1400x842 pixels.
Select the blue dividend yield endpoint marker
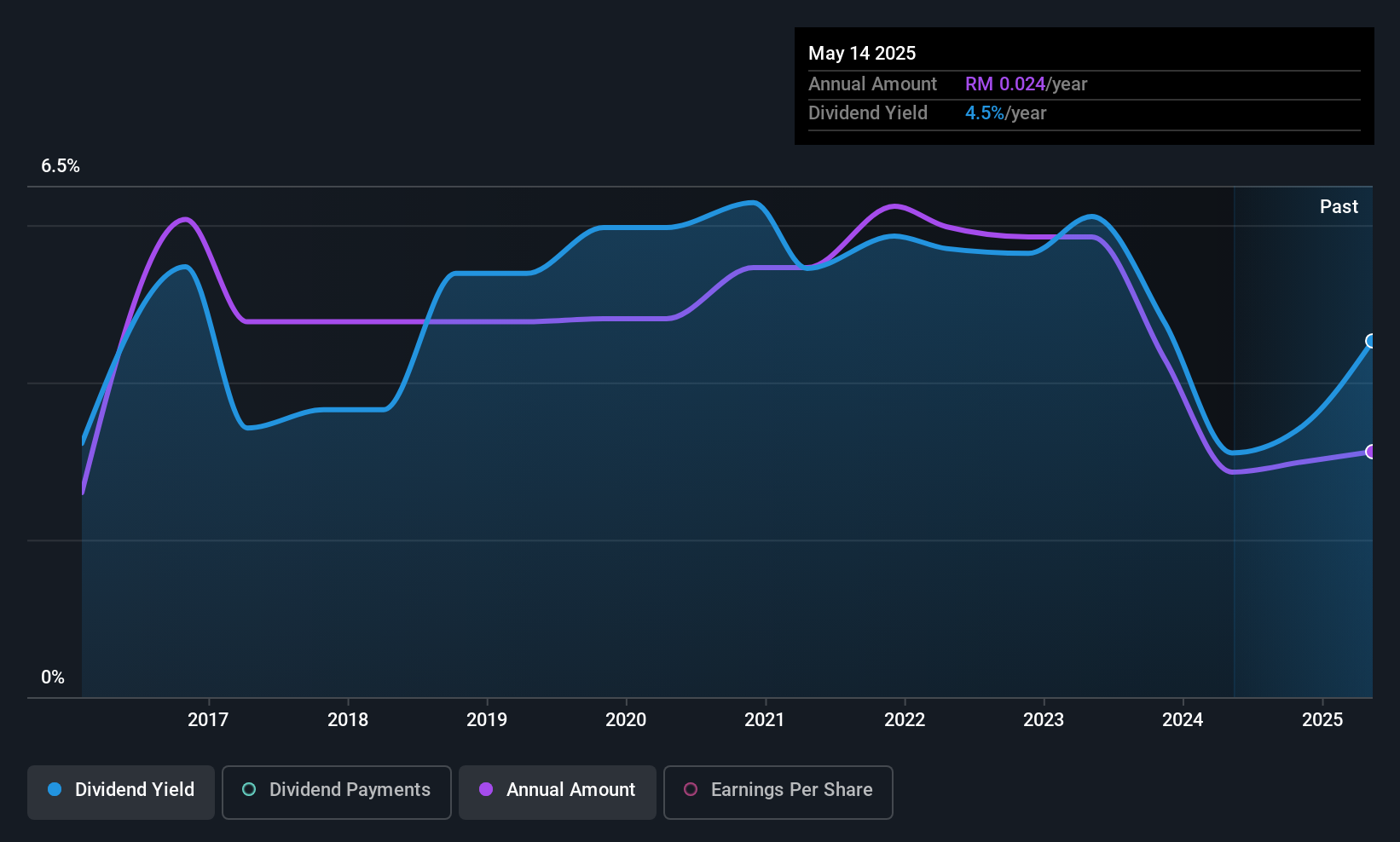click(x=1371, y=341)
